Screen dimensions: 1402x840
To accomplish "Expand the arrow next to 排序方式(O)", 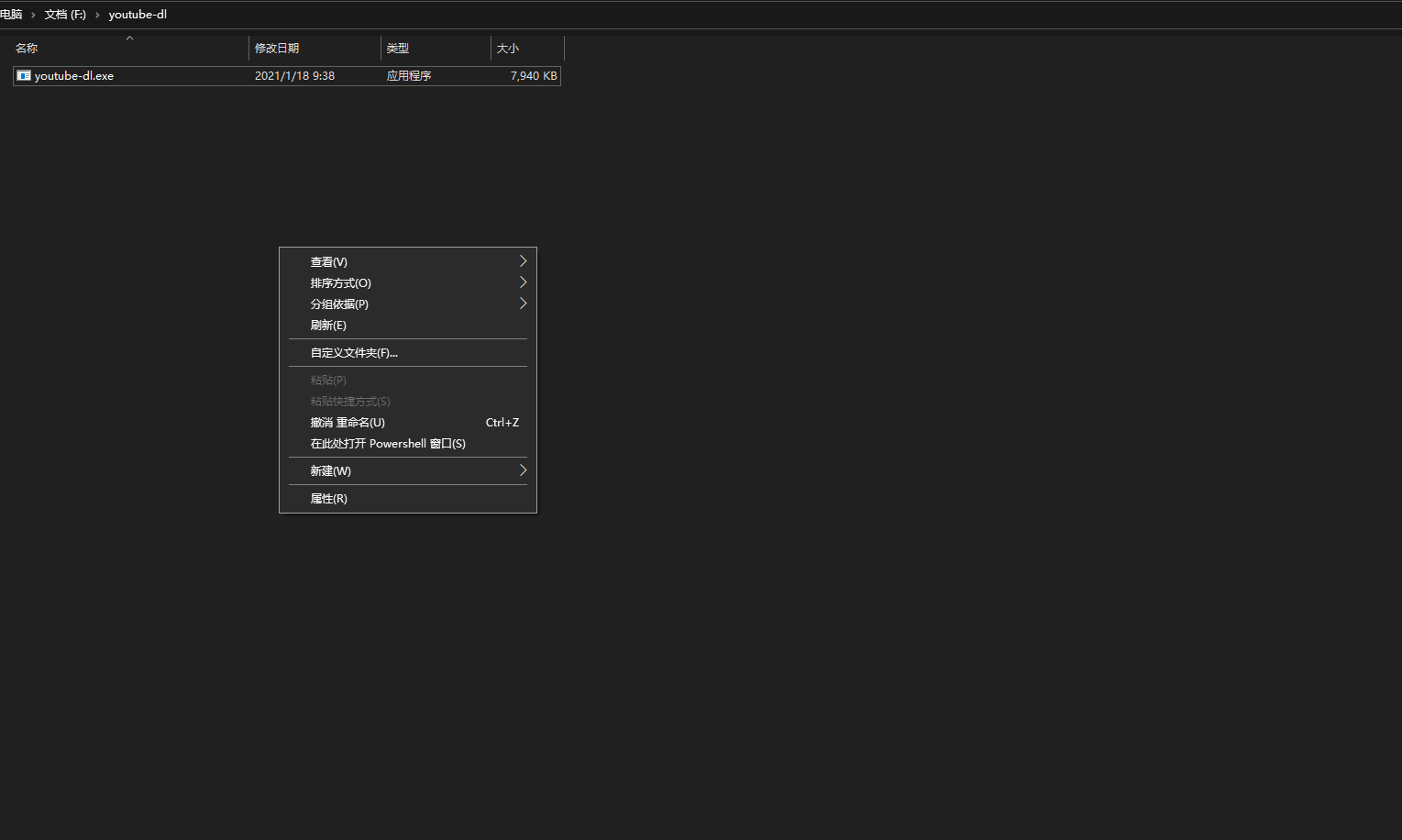I will pos(523,282).
